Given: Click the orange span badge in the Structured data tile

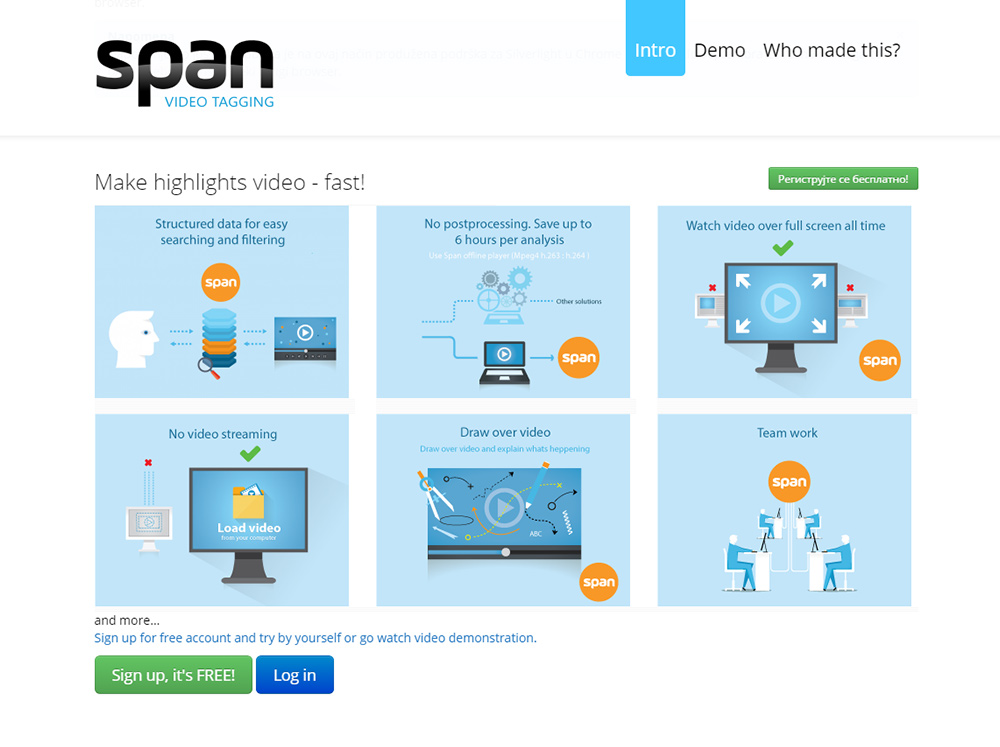Looking at the screenshot, I should click(221, 282).
